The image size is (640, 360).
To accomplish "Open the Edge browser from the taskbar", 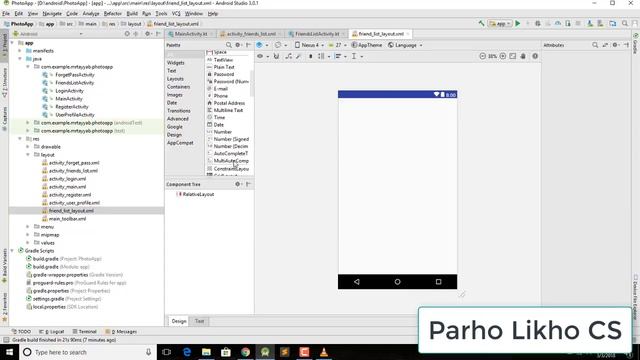I will (x=187, y=352).
